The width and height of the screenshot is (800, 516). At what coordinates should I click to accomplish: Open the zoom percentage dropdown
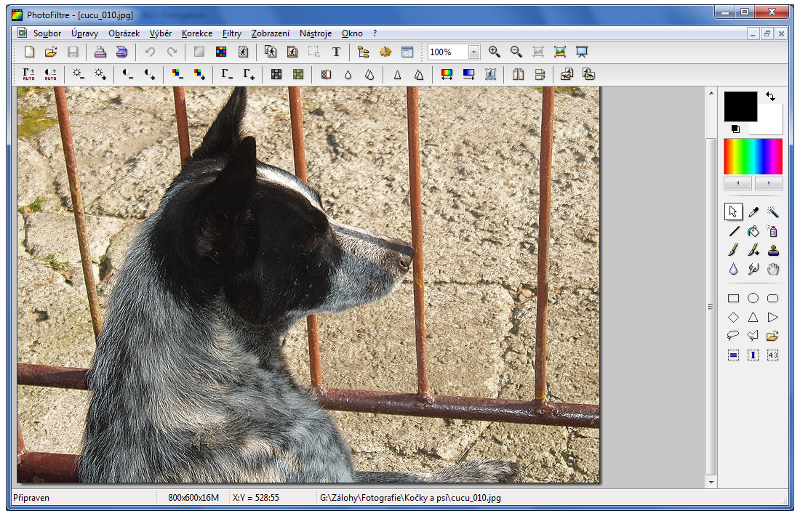coord(473,52)
